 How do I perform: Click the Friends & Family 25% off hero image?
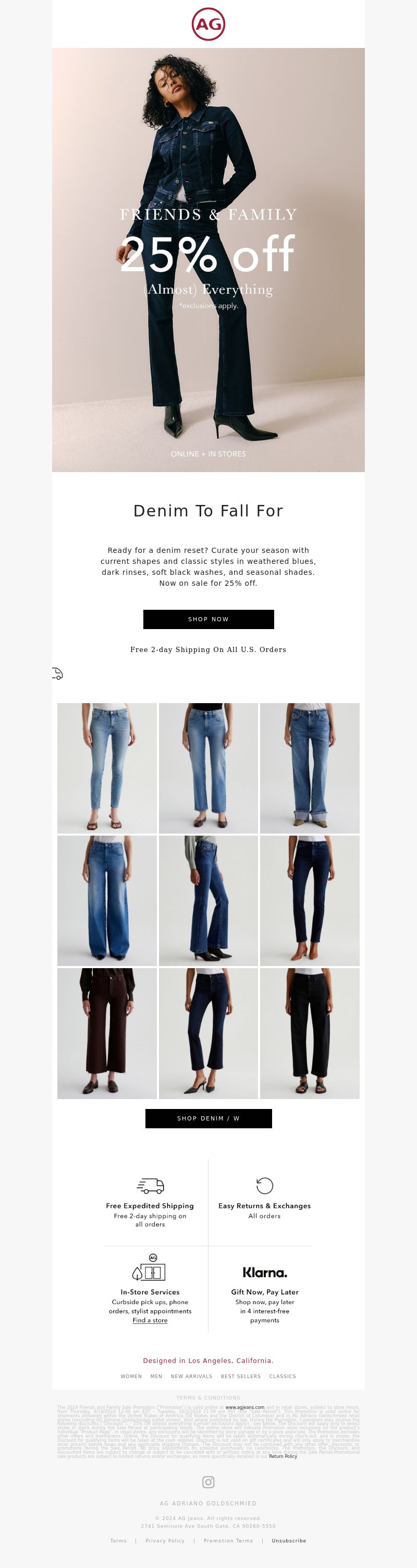(x=208, y=260)
